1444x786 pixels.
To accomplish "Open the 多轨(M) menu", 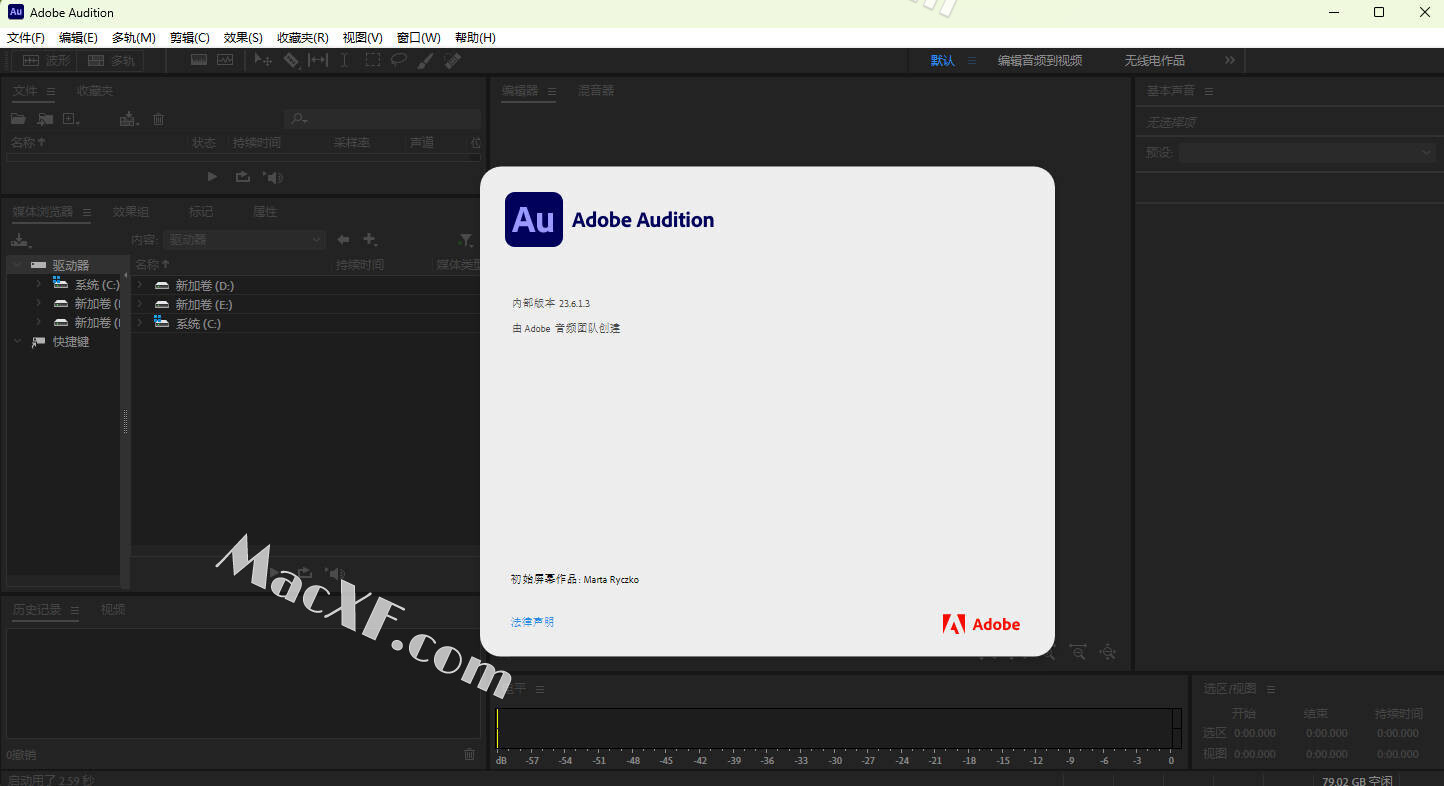I will click(x=133, y=38).
